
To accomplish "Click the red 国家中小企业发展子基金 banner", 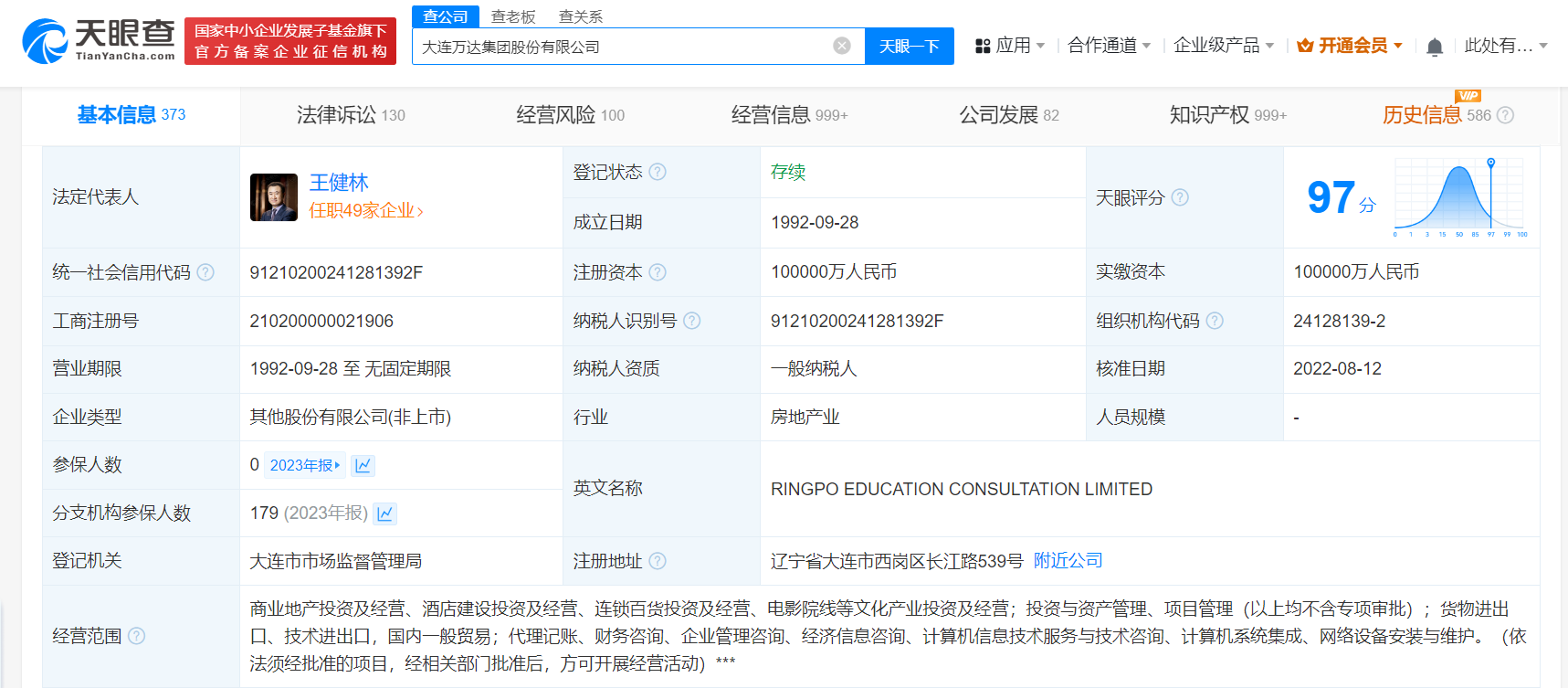I will (x=290, y=41).
